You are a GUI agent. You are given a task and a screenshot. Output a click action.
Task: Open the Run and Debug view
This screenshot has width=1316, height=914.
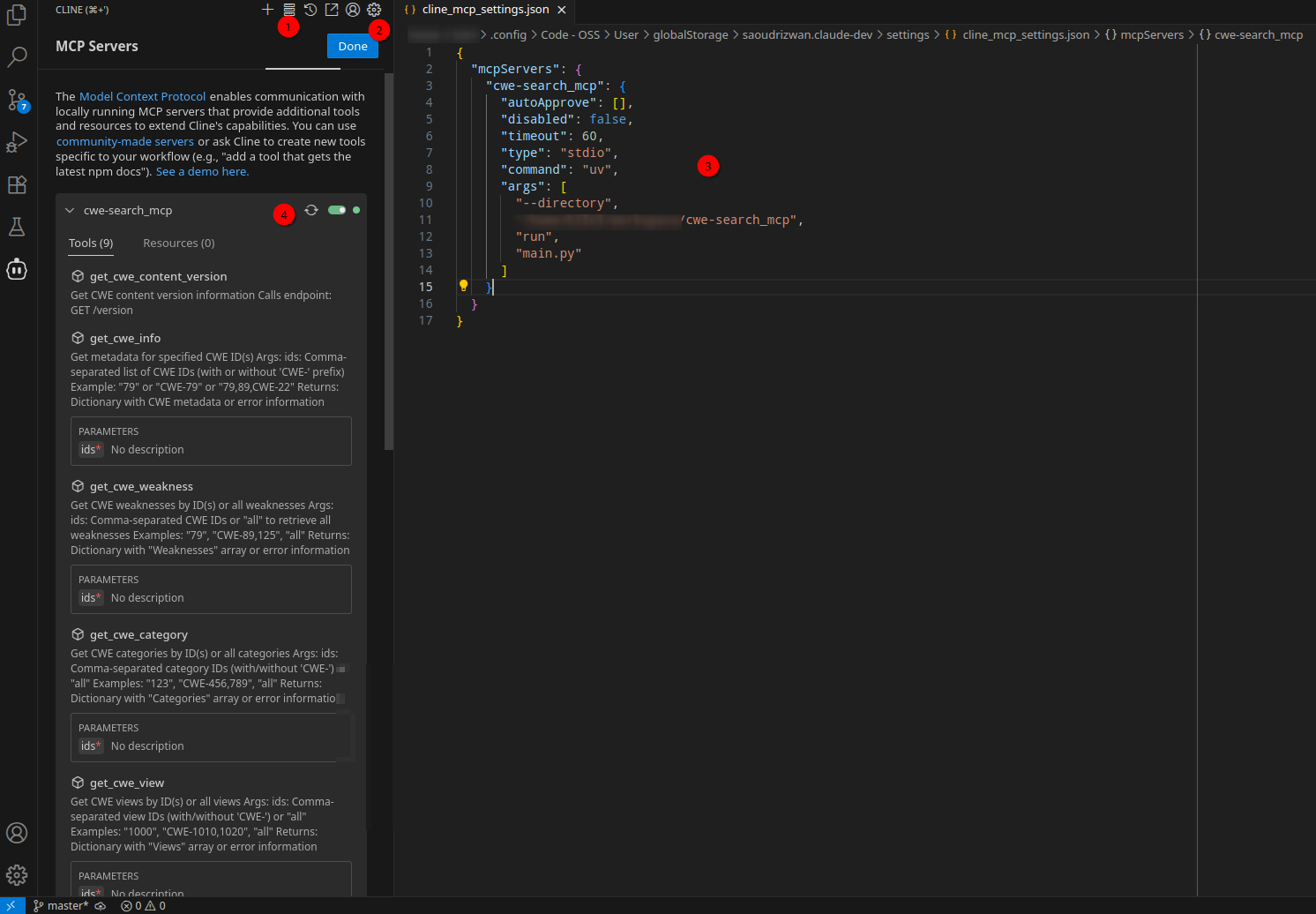tap(17, 142)
